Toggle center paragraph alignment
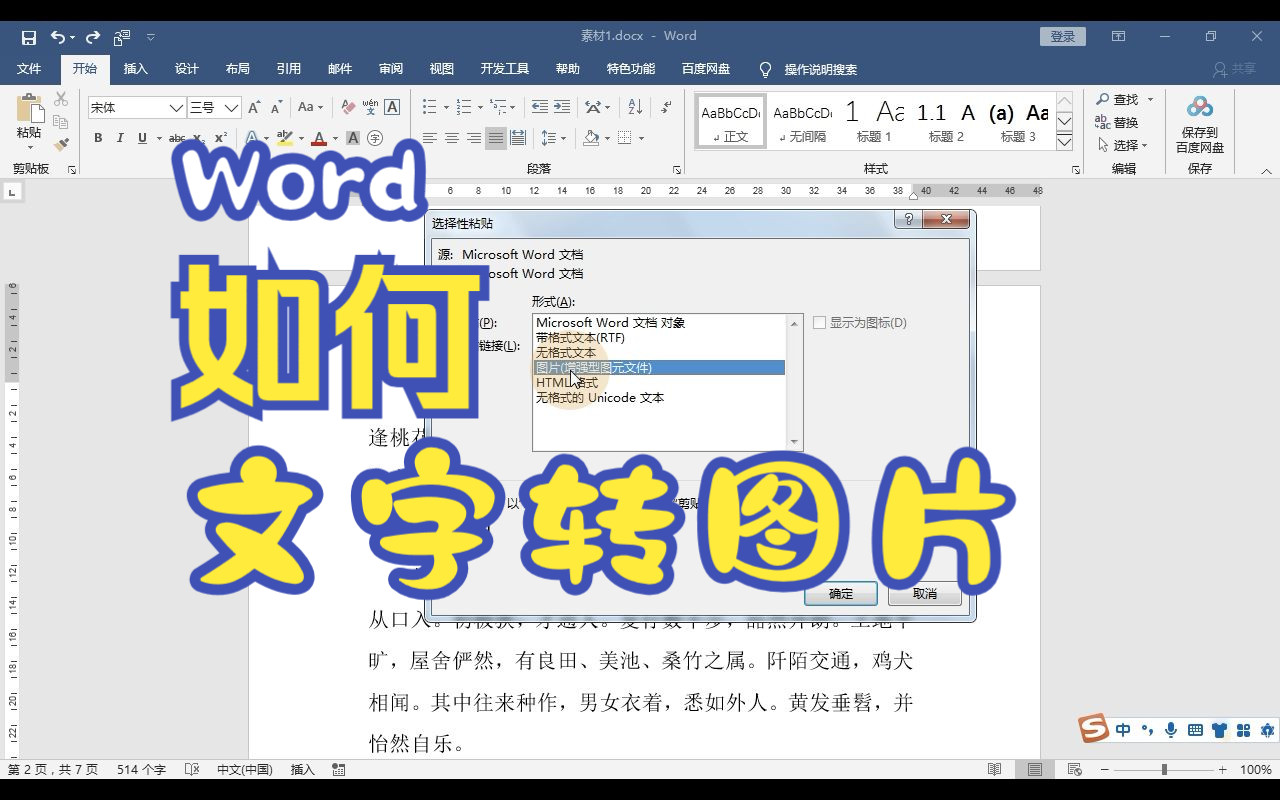 (x=452, y=138)
